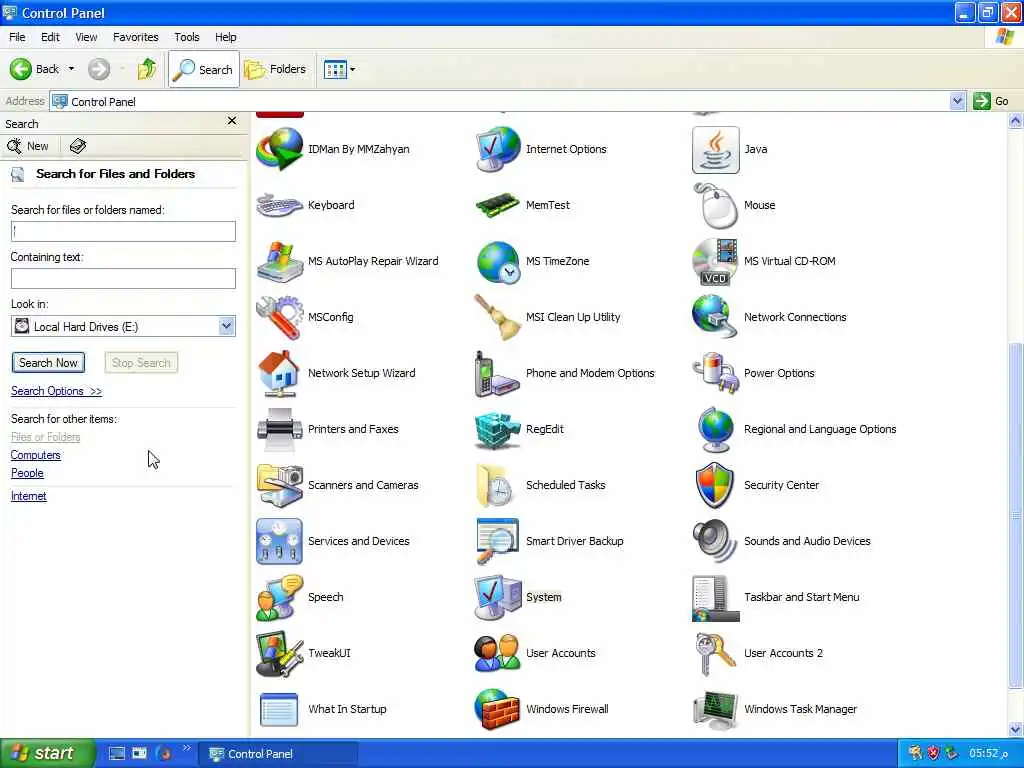Open the Mouse settings icon

click(x=716, y=205)
